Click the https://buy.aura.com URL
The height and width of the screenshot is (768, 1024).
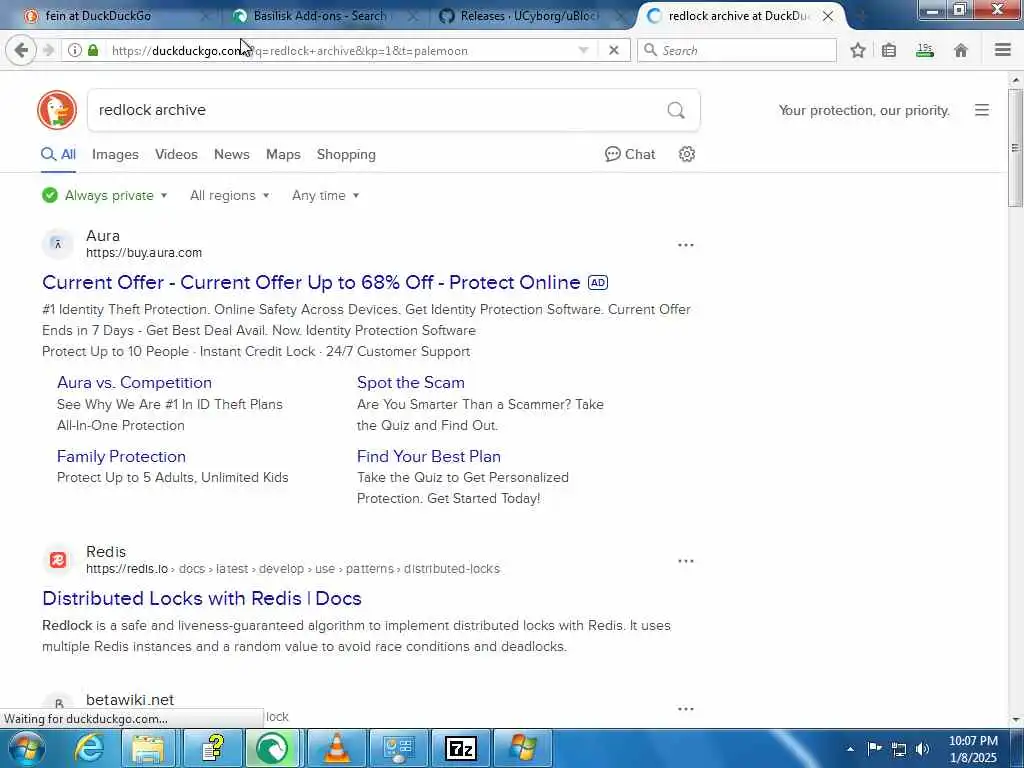(x=144, y=253)
